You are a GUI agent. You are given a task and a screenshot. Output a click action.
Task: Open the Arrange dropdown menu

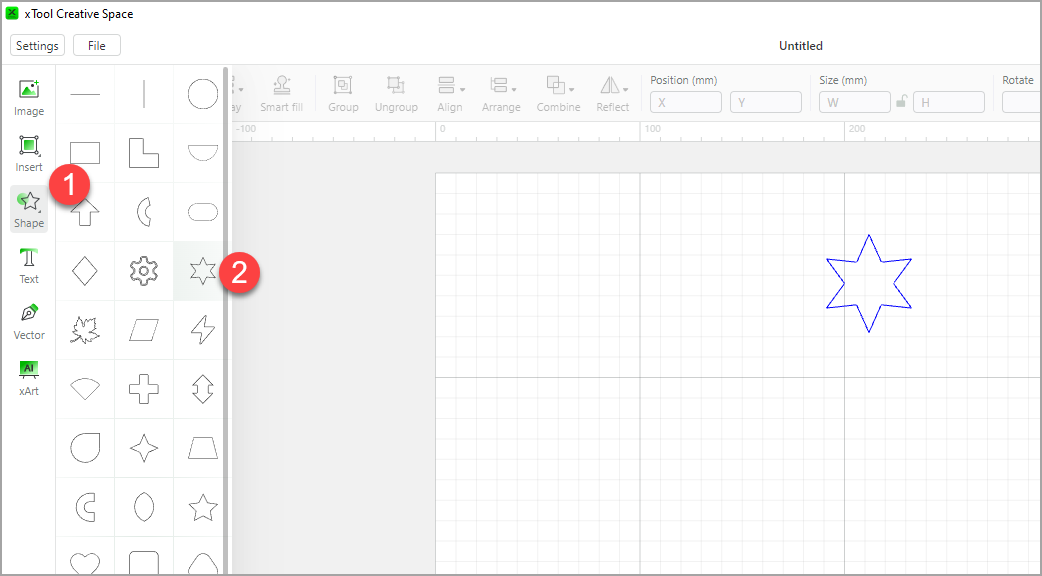[500, 93]
